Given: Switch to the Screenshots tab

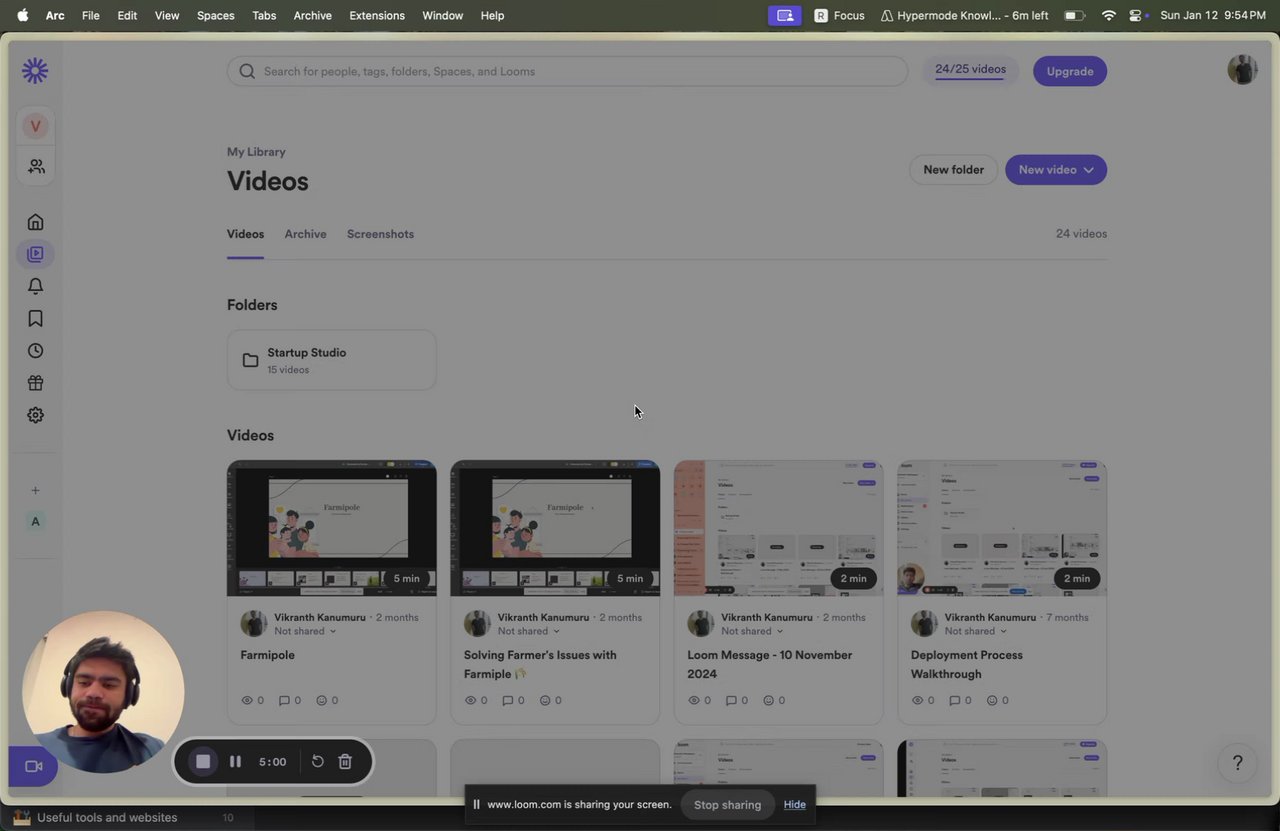Looking at the screenshot, I should pos(380,234).
